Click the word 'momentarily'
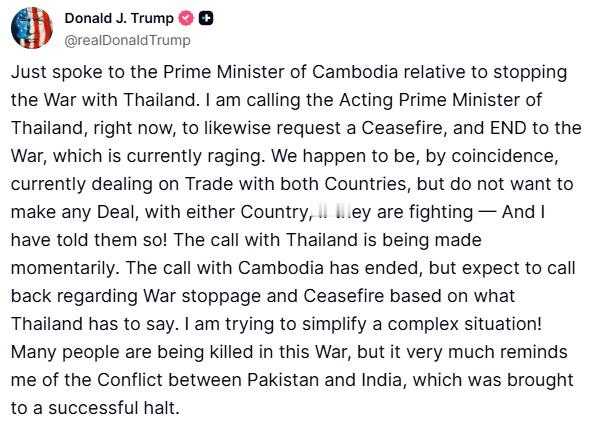The width and height of the screenshot is (596, 421). point(62,269)
